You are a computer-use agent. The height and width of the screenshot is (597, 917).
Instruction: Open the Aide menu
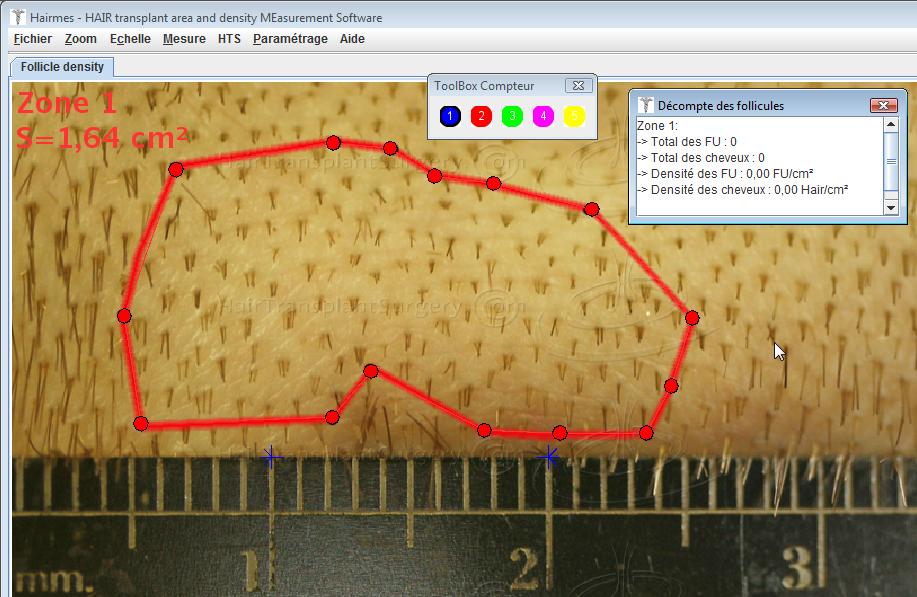[x=352, y=39]
